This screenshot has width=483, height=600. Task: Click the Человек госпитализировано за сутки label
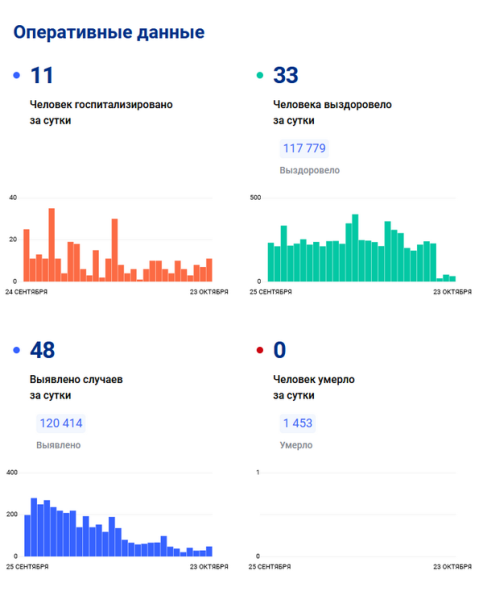pos(101,112)
